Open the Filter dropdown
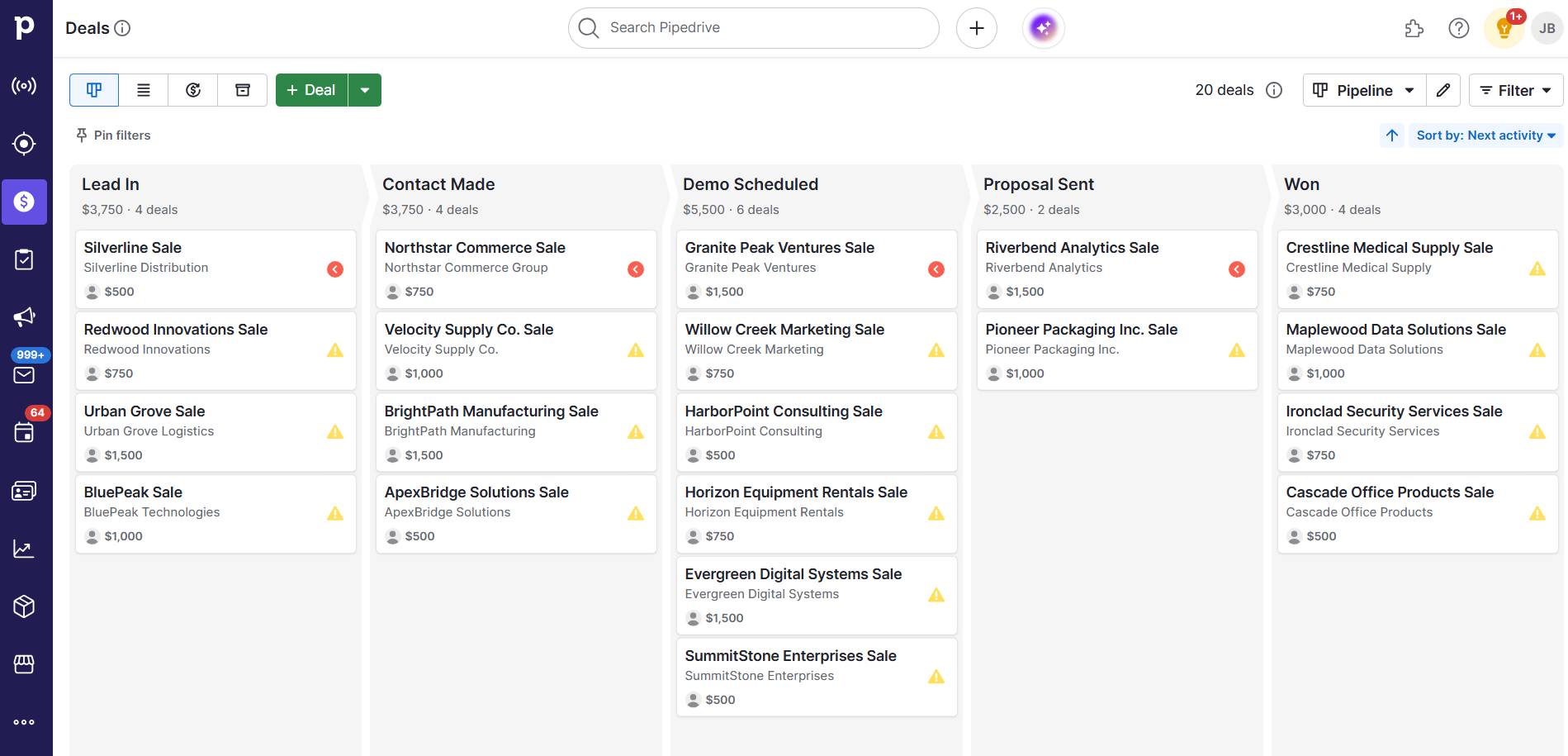The width and height of the screenshot is (1568, 756). (x=1514, y=90)
